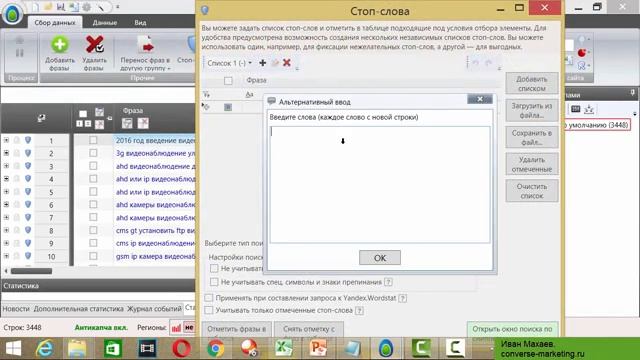Click the filter icon in stop-words table row

(x=207, y=94)
